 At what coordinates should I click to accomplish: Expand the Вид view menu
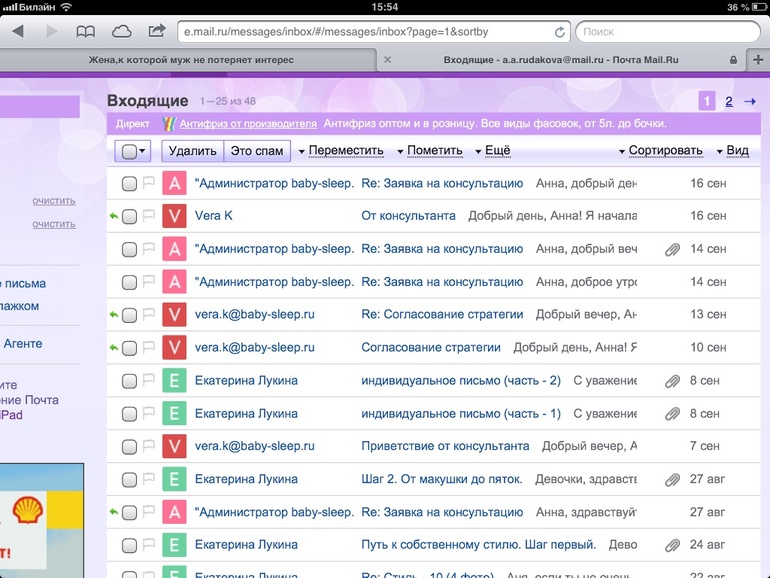coord(733,151)
